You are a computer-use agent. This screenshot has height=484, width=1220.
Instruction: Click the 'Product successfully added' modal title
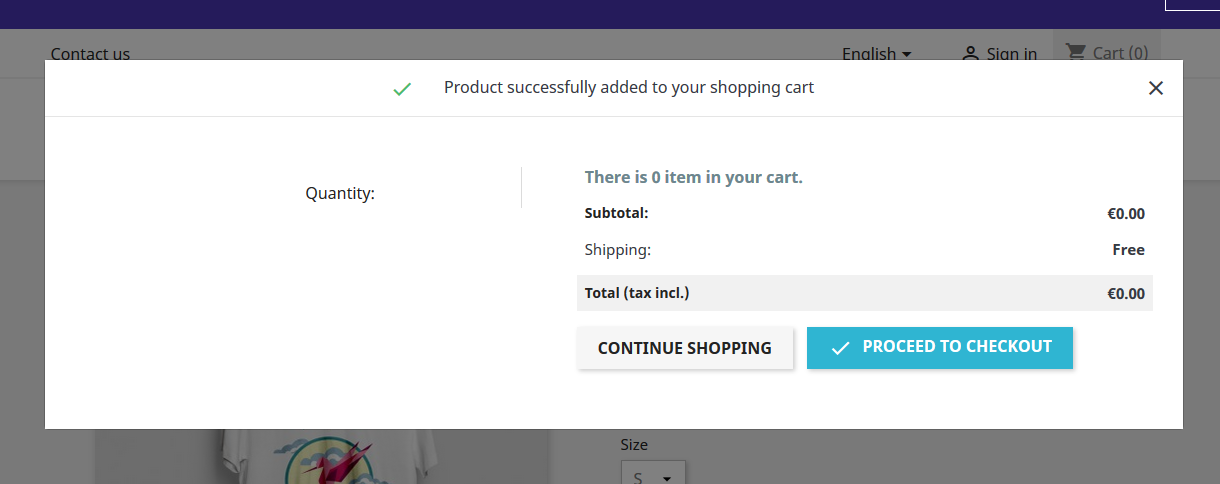628,88
